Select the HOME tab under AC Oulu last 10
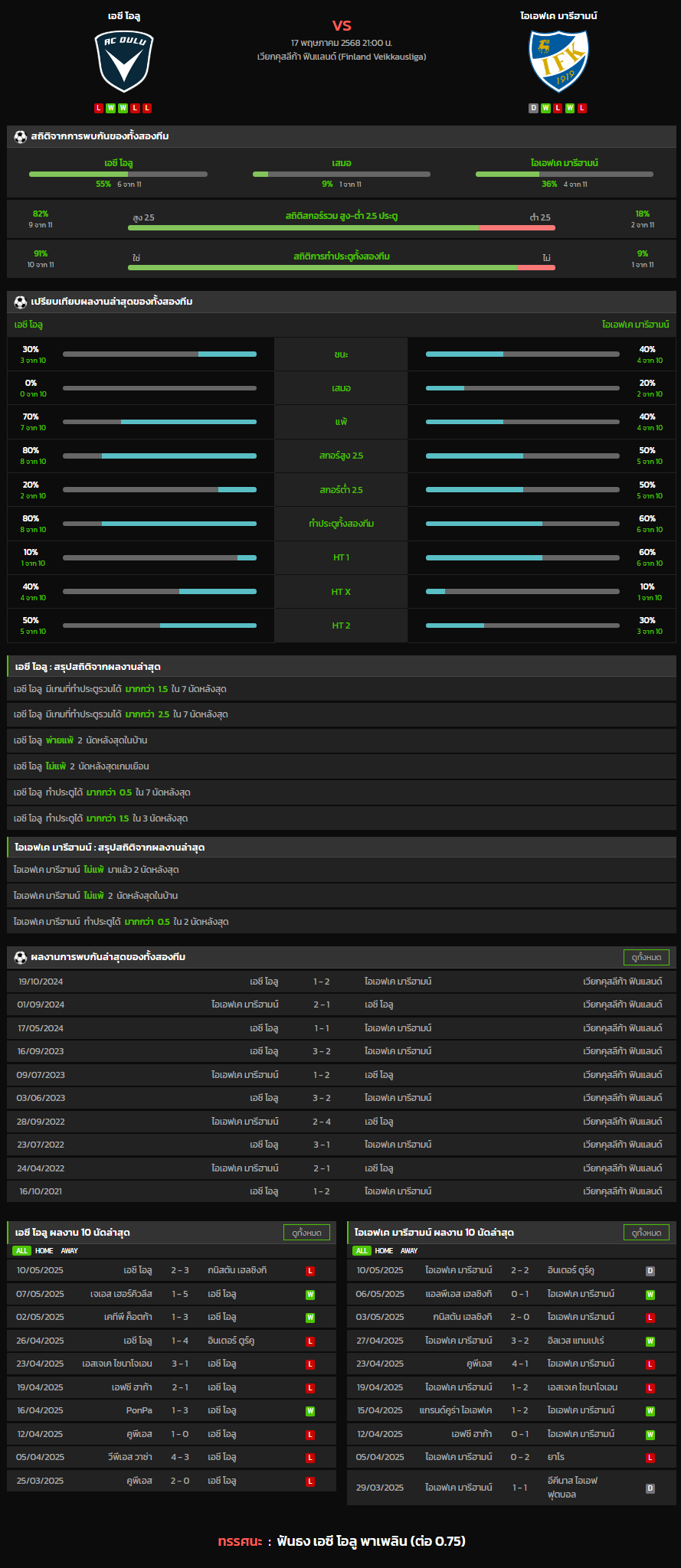The image size is (681, 1568). click(44, 1251)
